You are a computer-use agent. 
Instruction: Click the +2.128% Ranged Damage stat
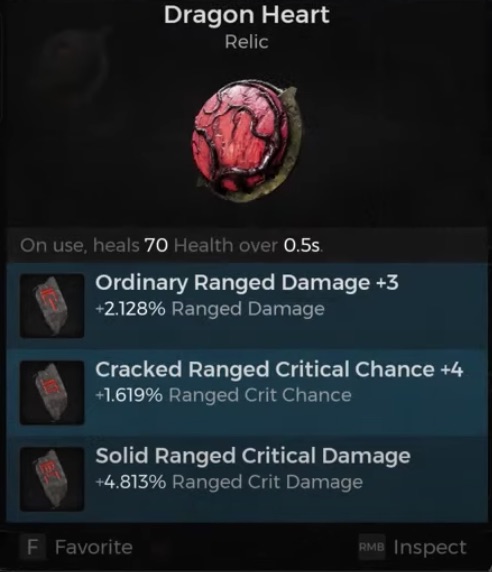(x=210, y=309)
